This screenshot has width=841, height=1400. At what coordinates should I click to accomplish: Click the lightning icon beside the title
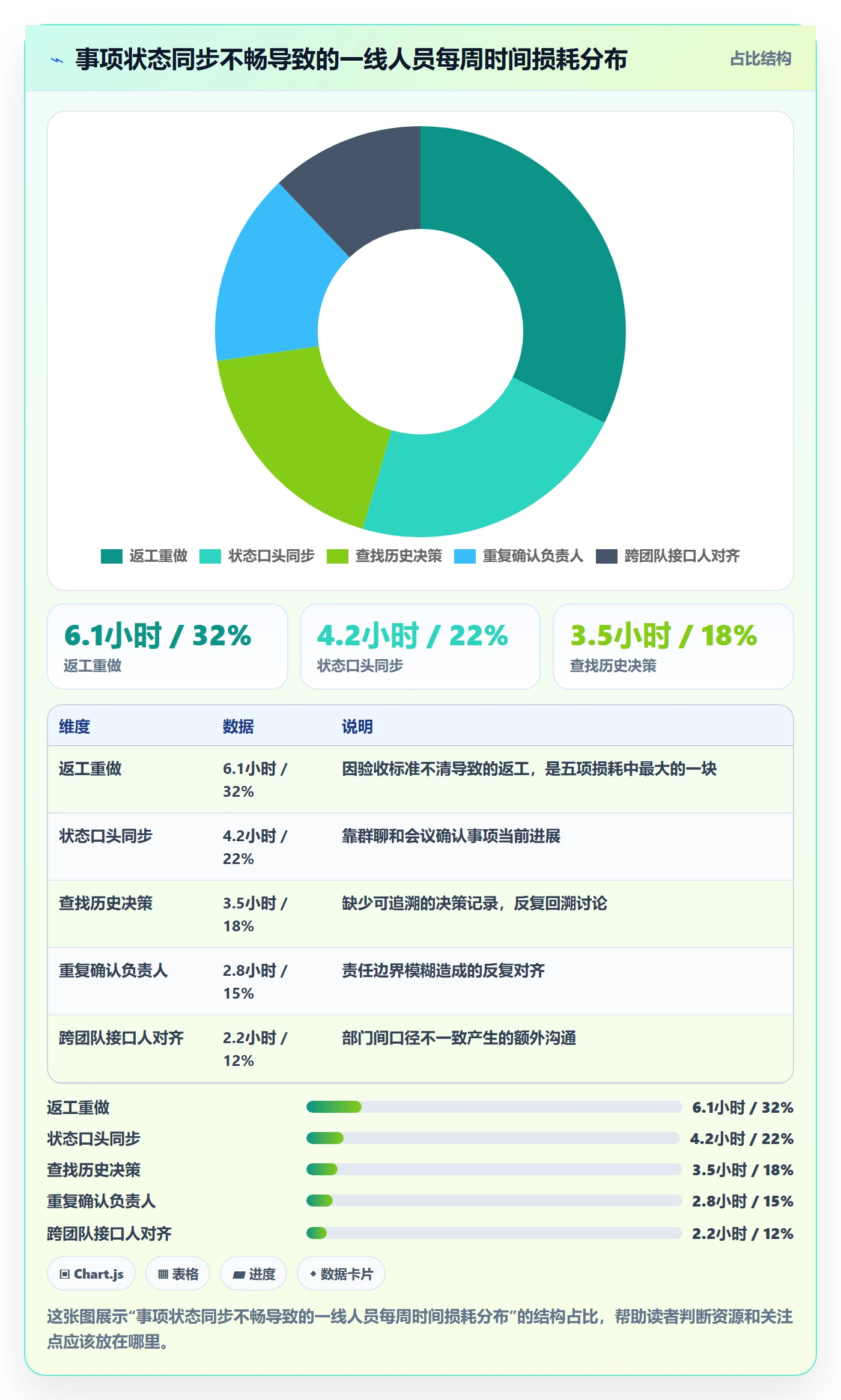click(x=57, y=60)
